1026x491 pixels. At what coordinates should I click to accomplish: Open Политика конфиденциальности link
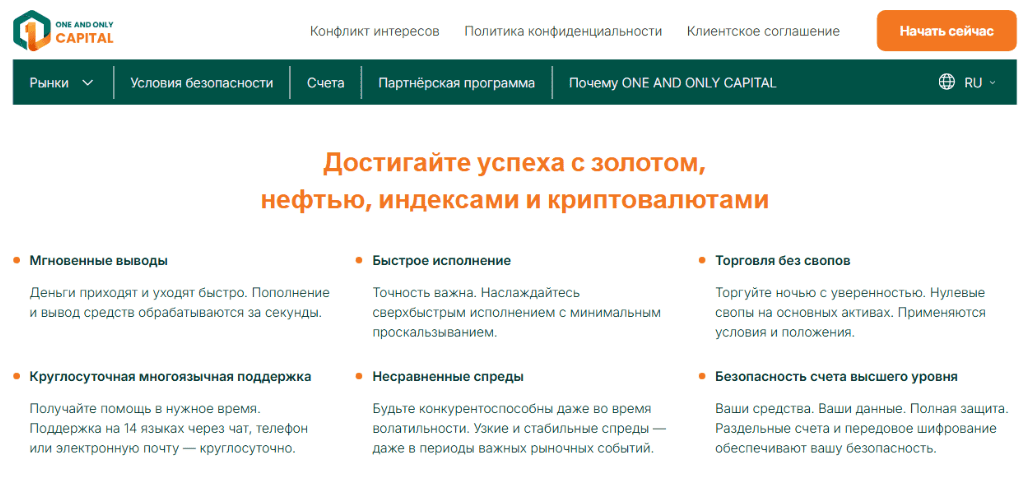(563, 31)
